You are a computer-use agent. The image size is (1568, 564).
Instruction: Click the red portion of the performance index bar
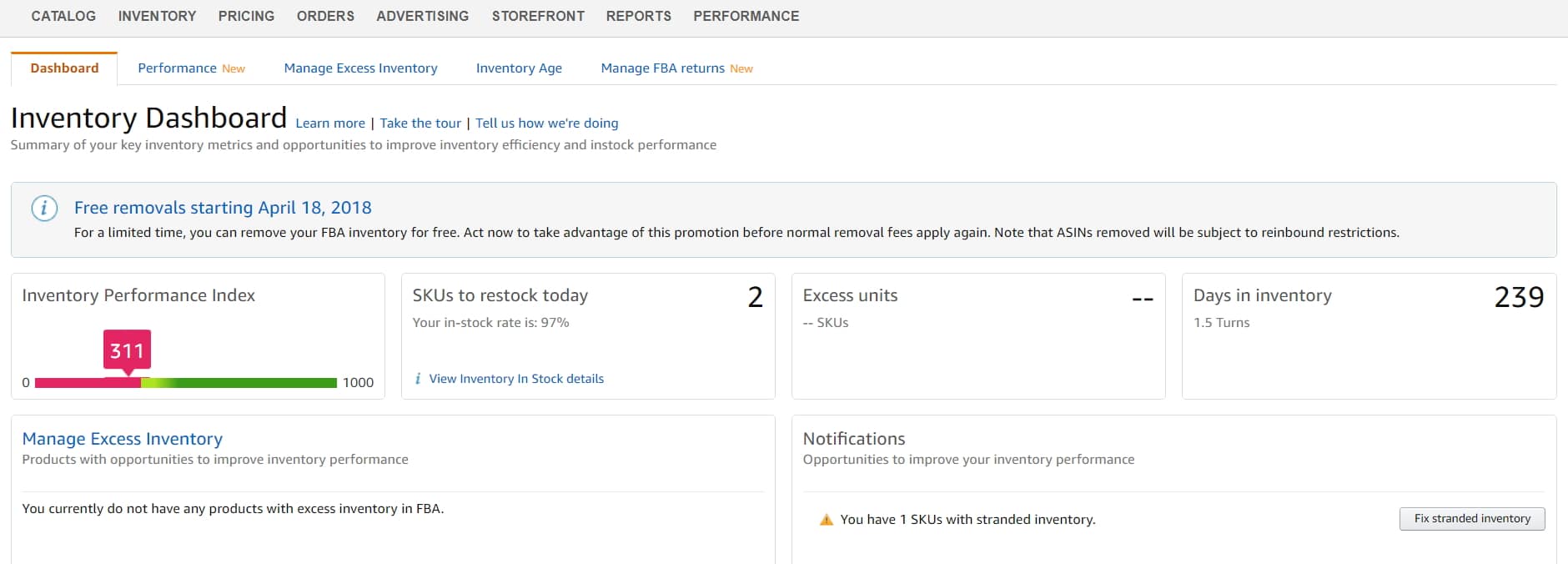pyautogui.click(x=88, y=383)
